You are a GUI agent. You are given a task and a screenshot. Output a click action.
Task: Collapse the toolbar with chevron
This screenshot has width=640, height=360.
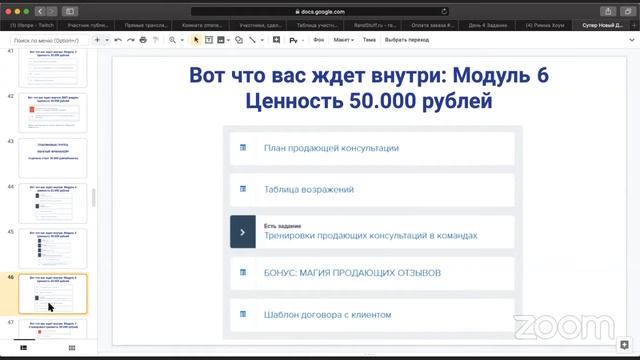click(631, 40)
